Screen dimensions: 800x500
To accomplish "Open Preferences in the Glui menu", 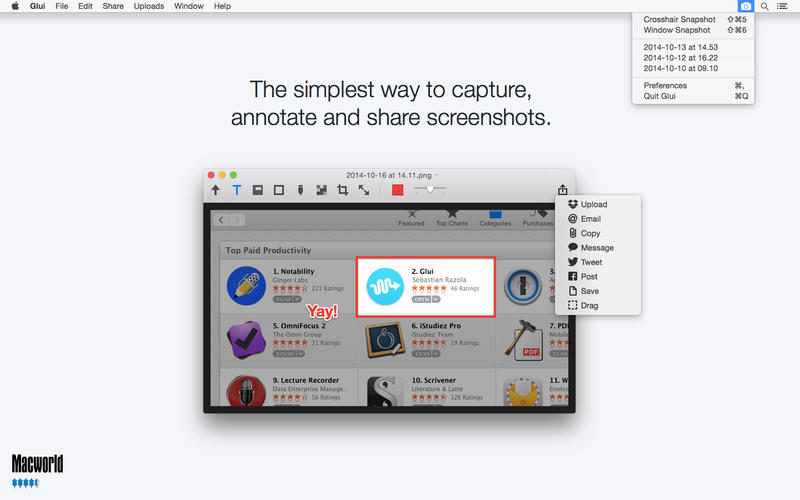I will pos(665,85).
